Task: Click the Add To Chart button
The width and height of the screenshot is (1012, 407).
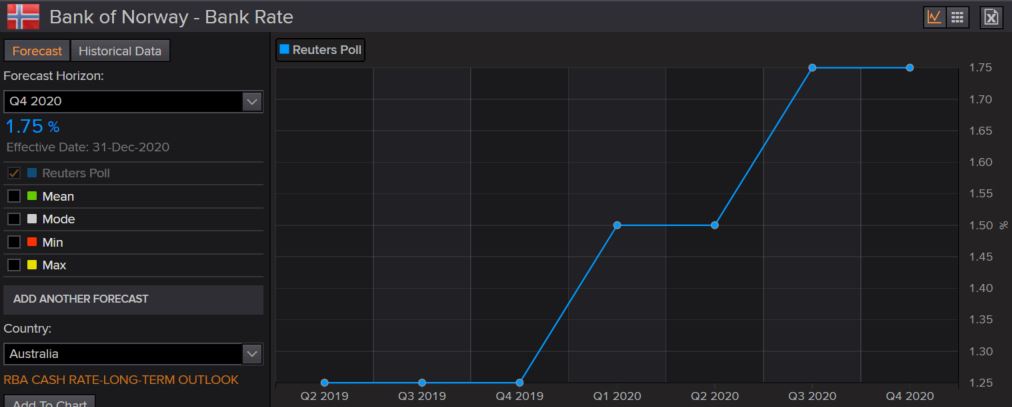Action: (x=49, y=402)
